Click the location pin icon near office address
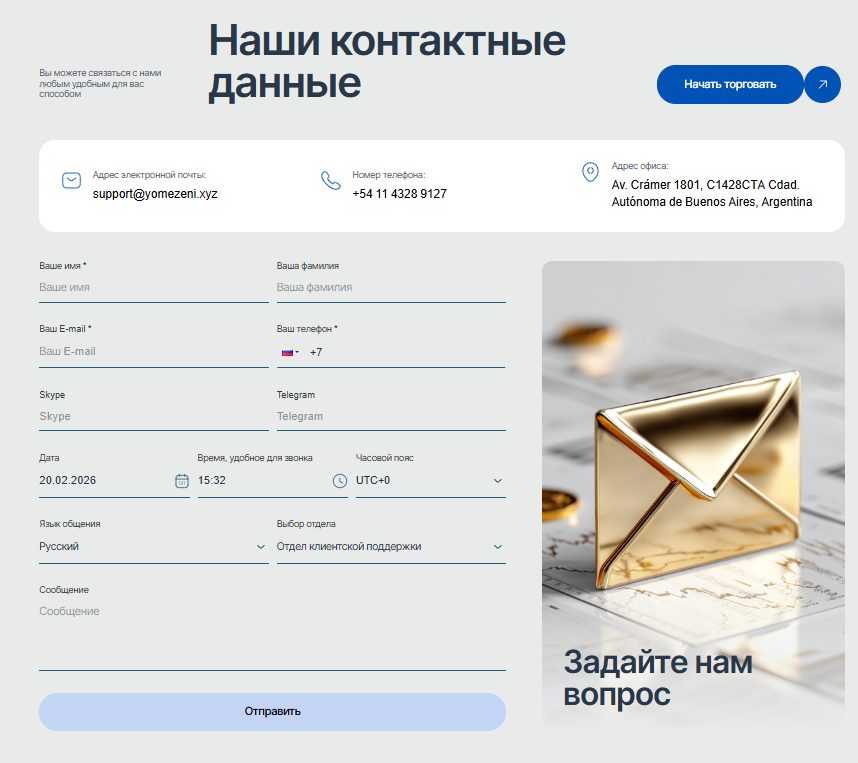858x763 pixels. [592, 169]
